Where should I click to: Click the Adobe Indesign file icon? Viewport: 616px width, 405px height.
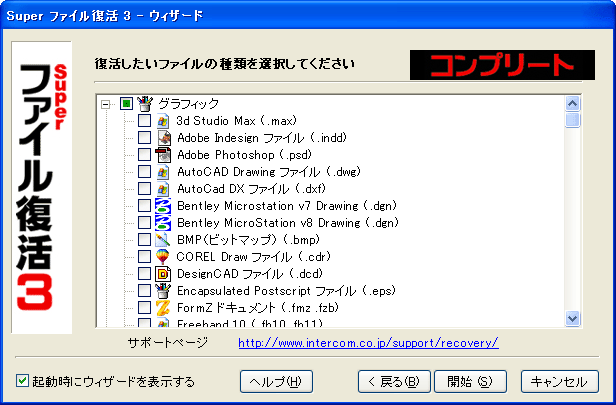pyautogui.click(x=163, y=138)
